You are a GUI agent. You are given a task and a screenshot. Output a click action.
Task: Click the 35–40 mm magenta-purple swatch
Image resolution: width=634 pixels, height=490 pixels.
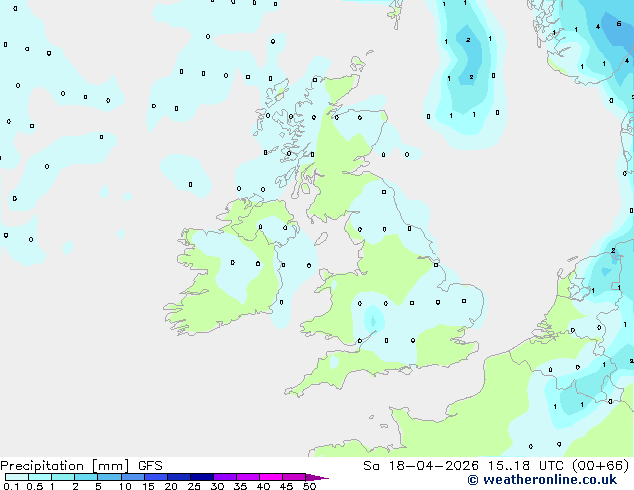pyautogui.click(x=248, y=477)
